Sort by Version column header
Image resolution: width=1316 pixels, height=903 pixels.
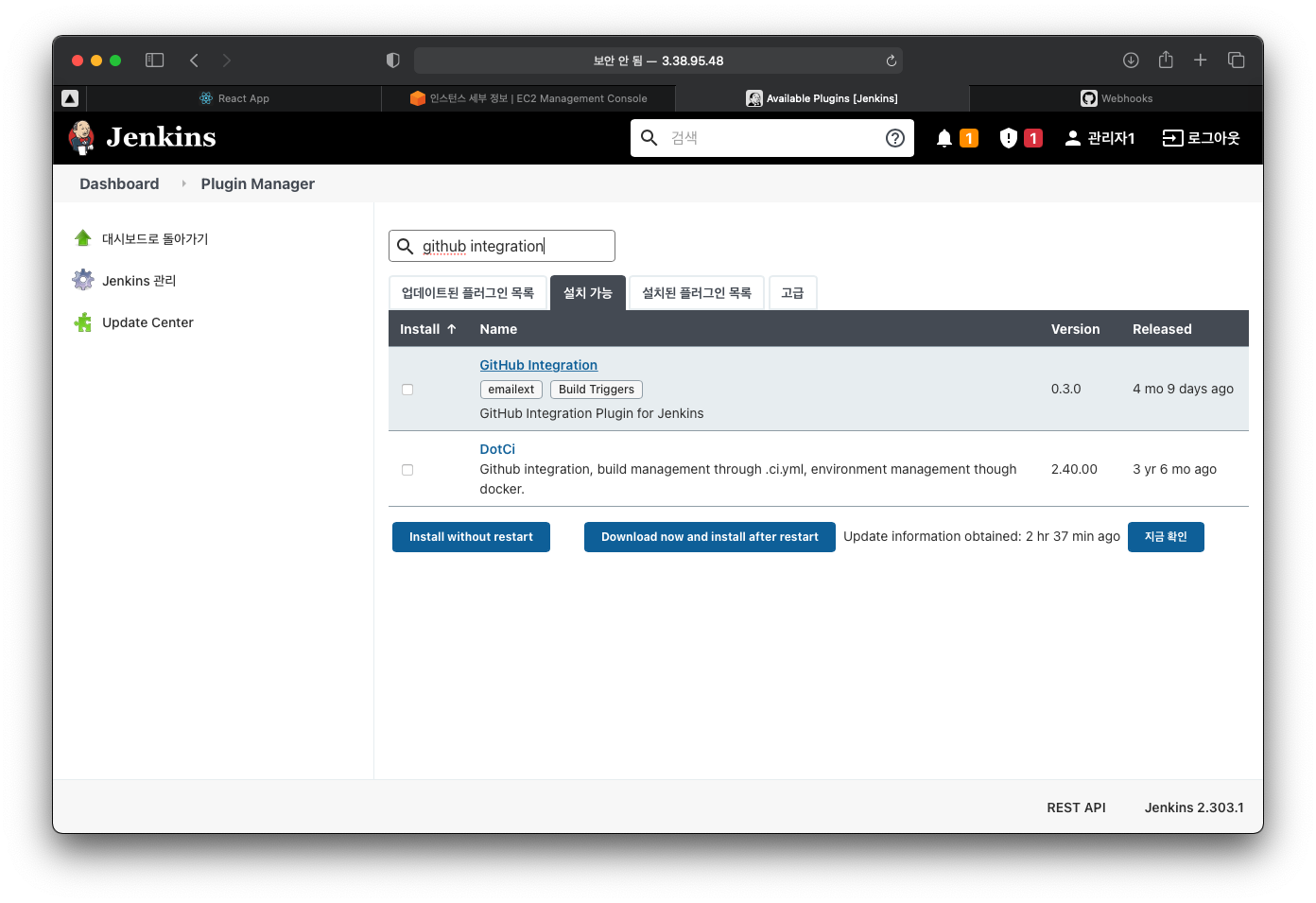pos(1076,329)
